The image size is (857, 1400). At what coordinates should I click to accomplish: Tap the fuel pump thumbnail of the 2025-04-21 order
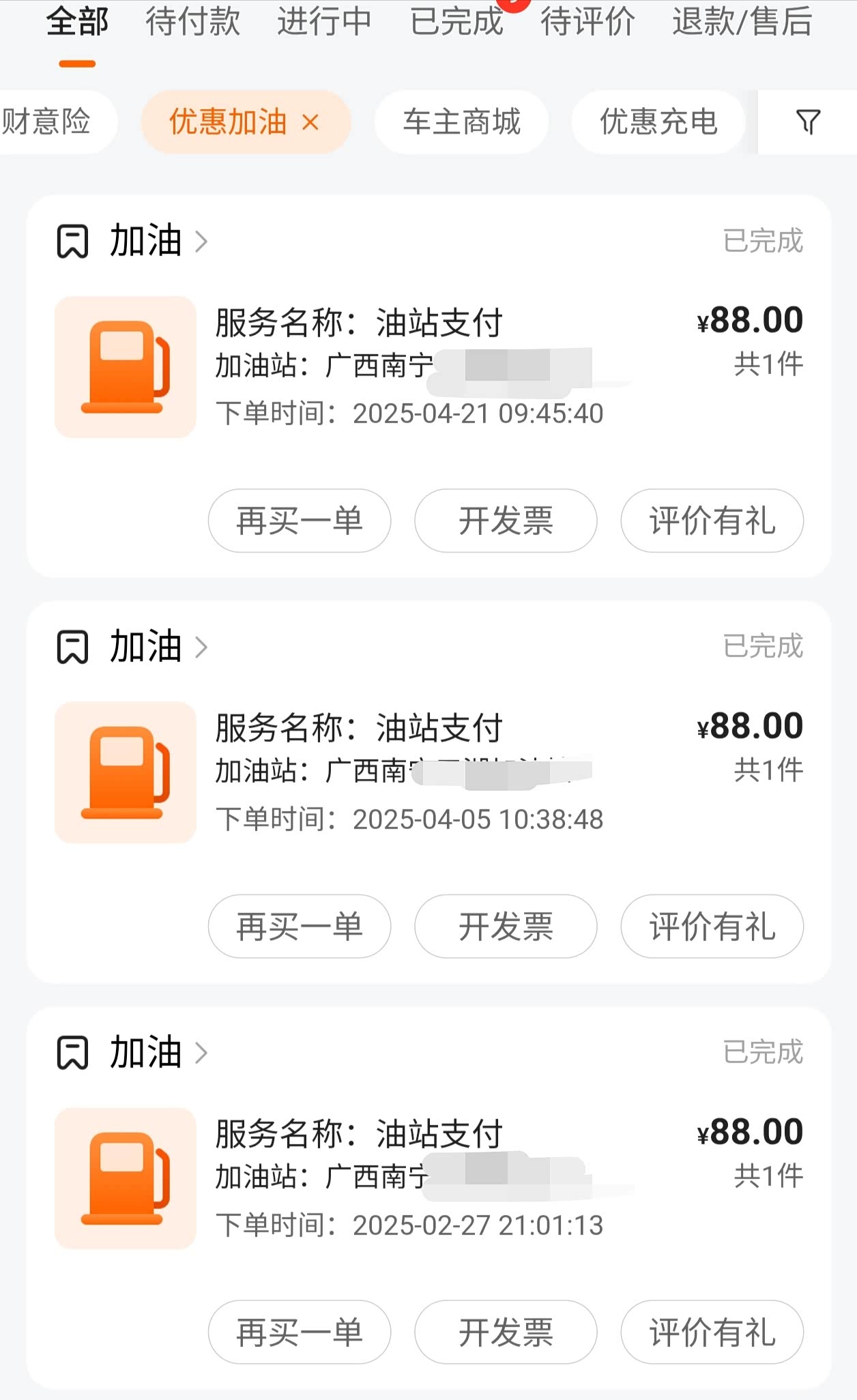coord(126,367)
